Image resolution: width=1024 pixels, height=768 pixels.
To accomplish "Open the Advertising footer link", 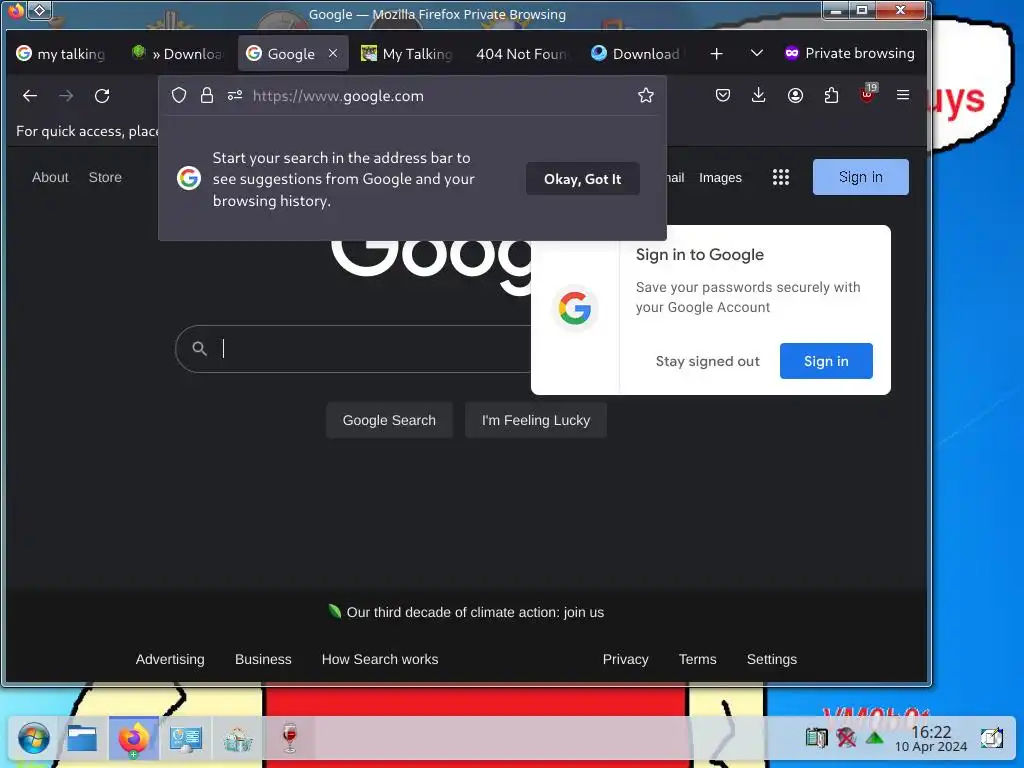I will pos(170,660).
